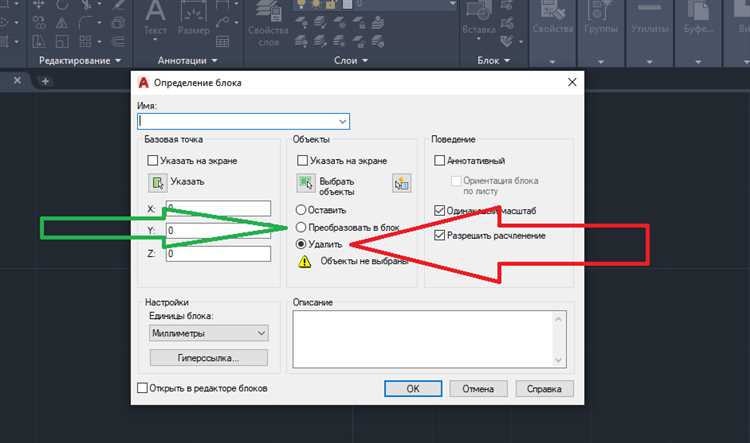Open help with Справка button
This screenshot has width=750, height=443.
544,388
